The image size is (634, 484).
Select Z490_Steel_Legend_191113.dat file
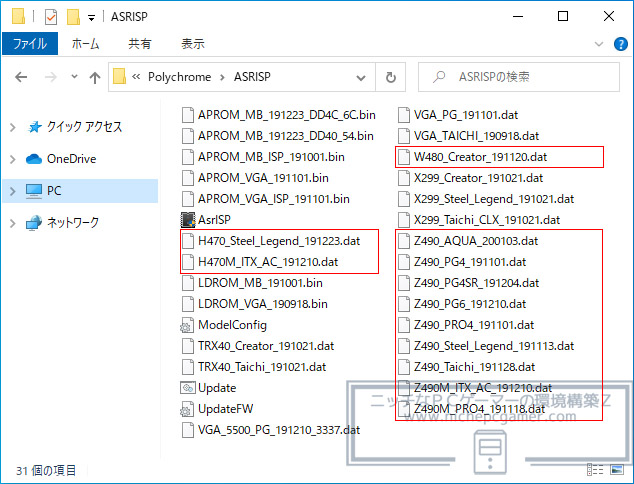tap(486, 346)
